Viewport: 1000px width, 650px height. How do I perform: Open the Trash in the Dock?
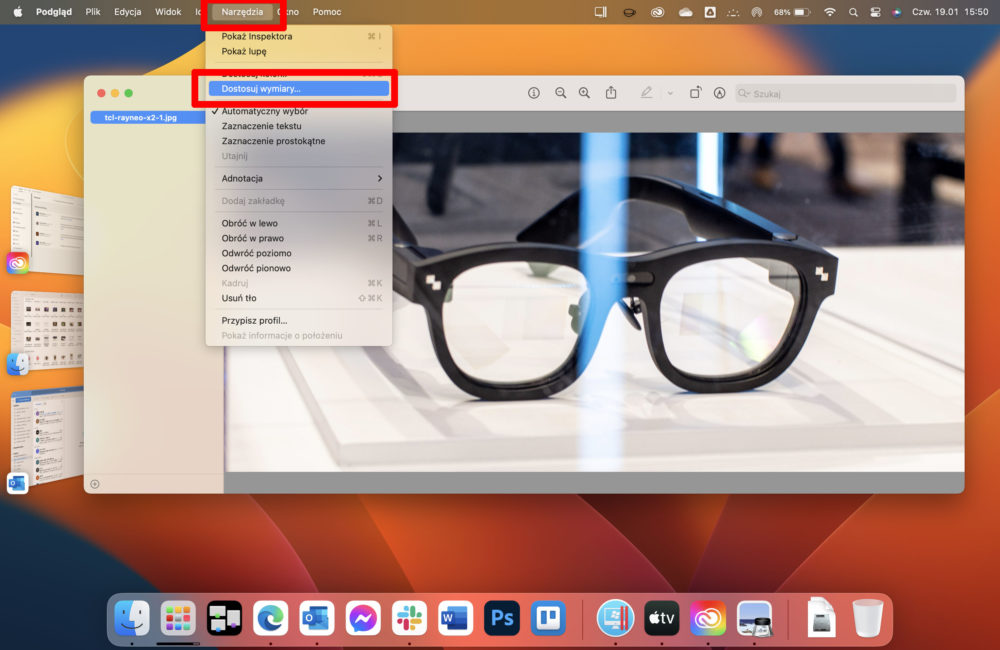tap(868, 617)
